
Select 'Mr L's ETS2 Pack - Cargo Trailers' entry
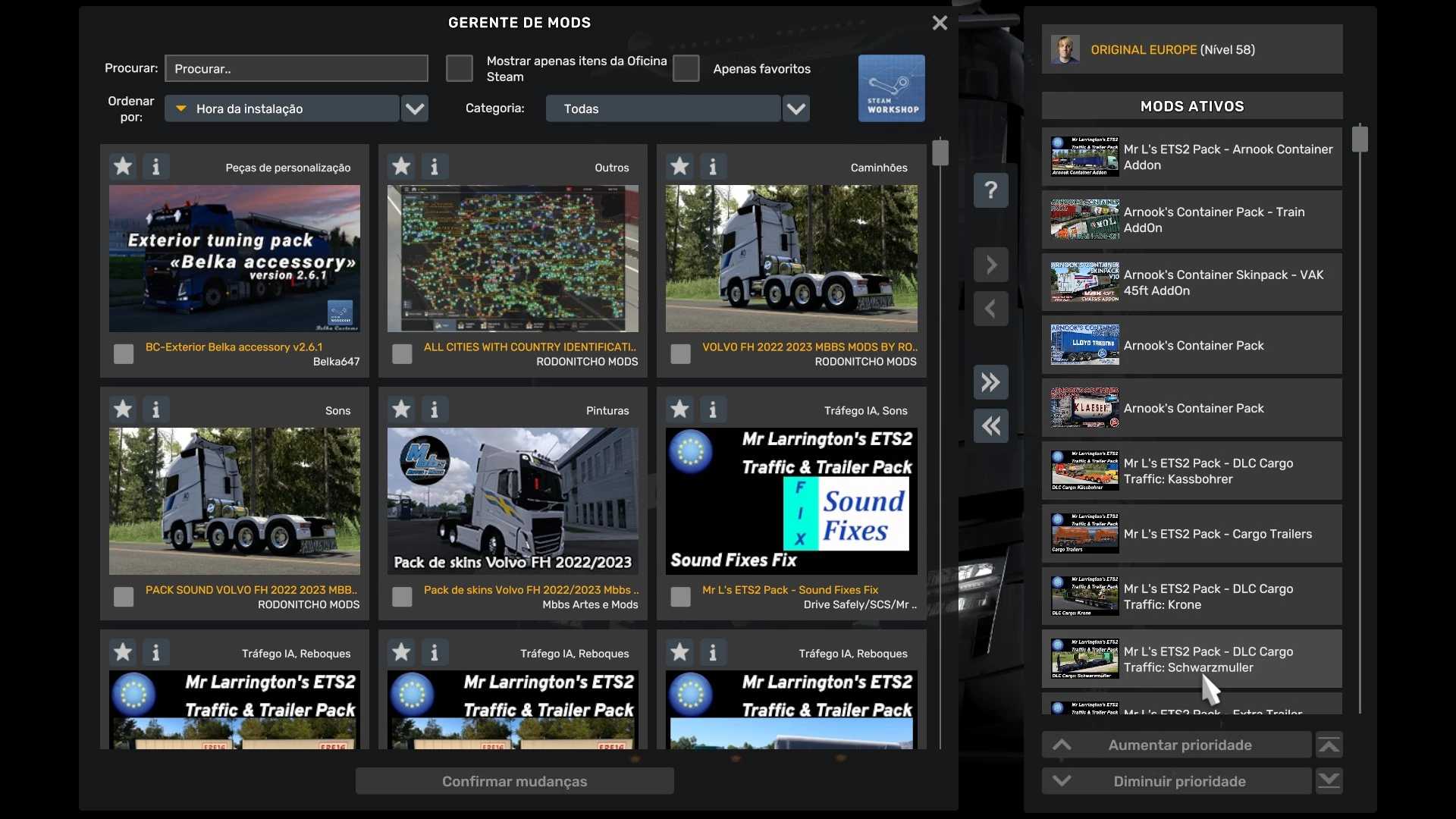[1191, 534]
